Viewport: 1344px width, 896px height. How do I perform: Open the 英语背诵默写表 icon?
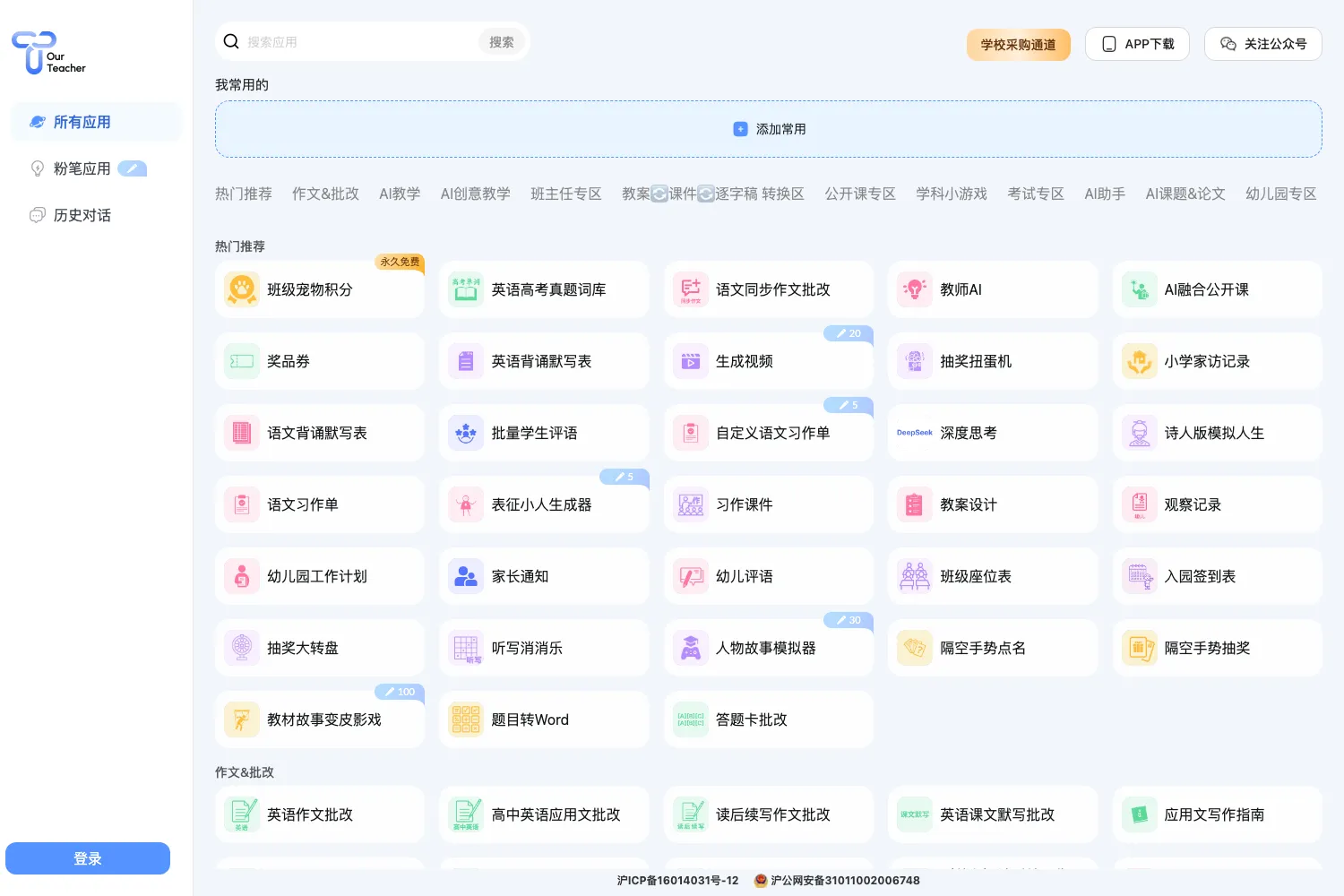point(466,361)
